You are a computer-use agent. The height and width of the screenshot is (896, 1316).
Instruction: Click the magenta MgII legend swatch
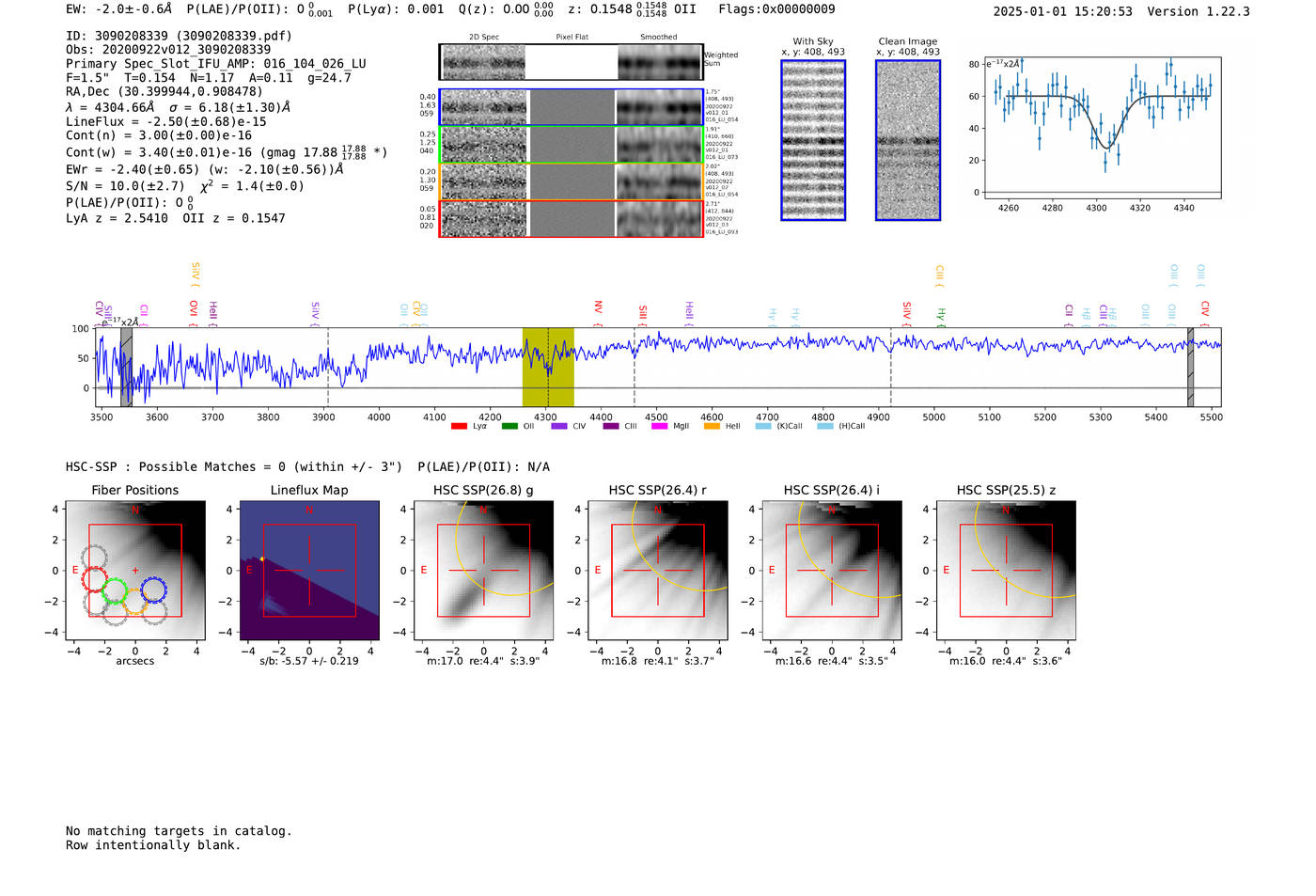(659, 427)
